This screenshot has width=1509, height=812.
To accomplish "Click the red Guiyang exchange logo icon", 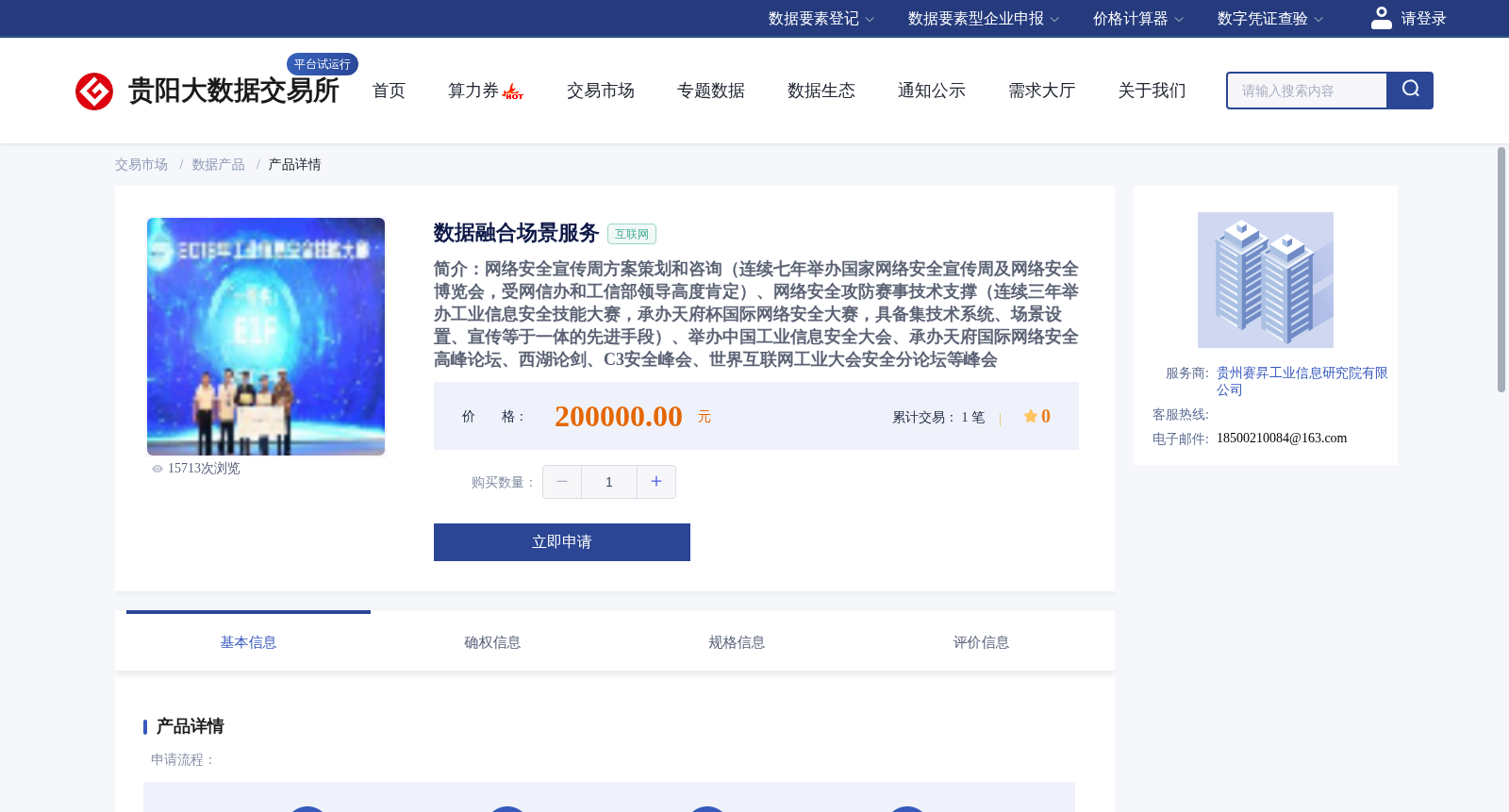I will pyautogui.click(x=94, y=91).
